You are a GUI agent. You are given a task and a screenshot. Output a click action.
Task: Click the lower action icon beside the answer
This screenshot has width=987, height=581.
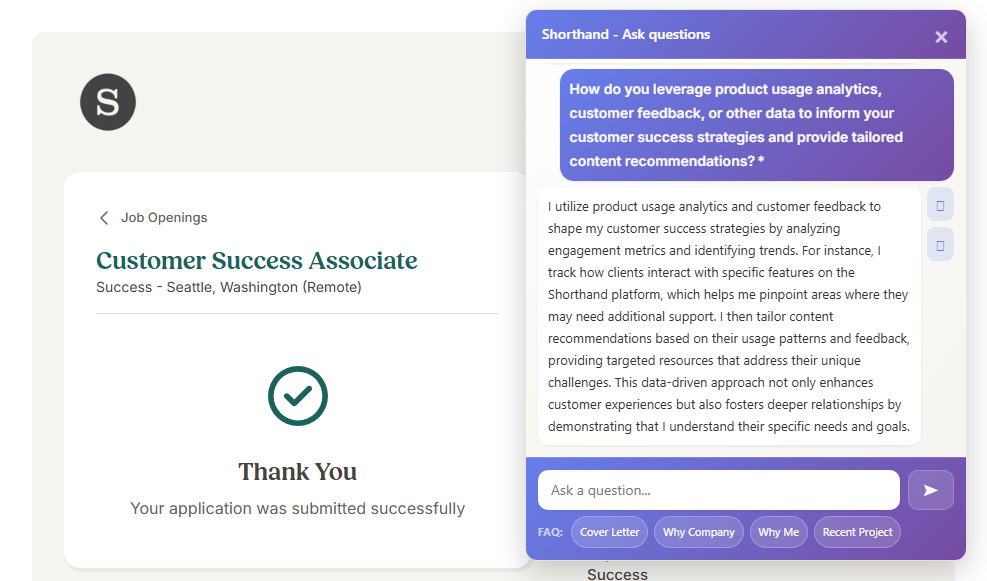pos(940,244)
